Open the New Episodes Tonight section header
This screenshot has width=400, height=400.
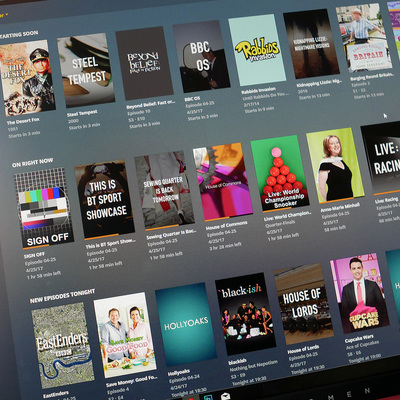[62, 296]
